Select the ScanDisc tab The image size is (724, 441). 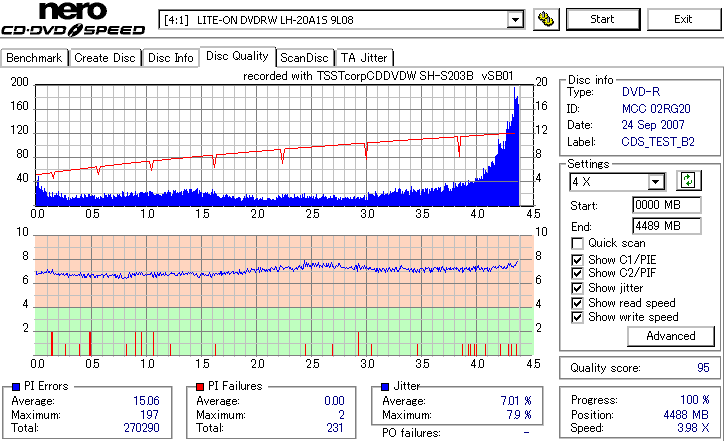click(305, 58)
